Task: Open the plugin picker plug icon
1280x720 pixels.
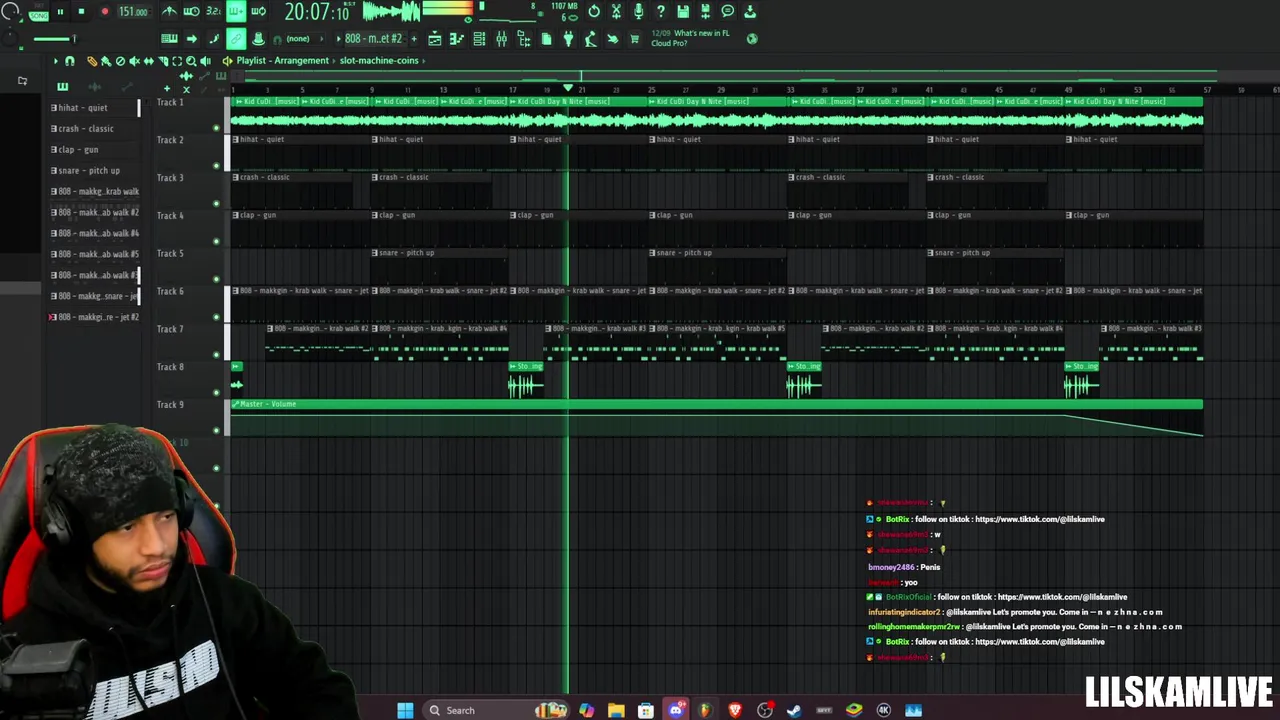Action: click(568, 39)
